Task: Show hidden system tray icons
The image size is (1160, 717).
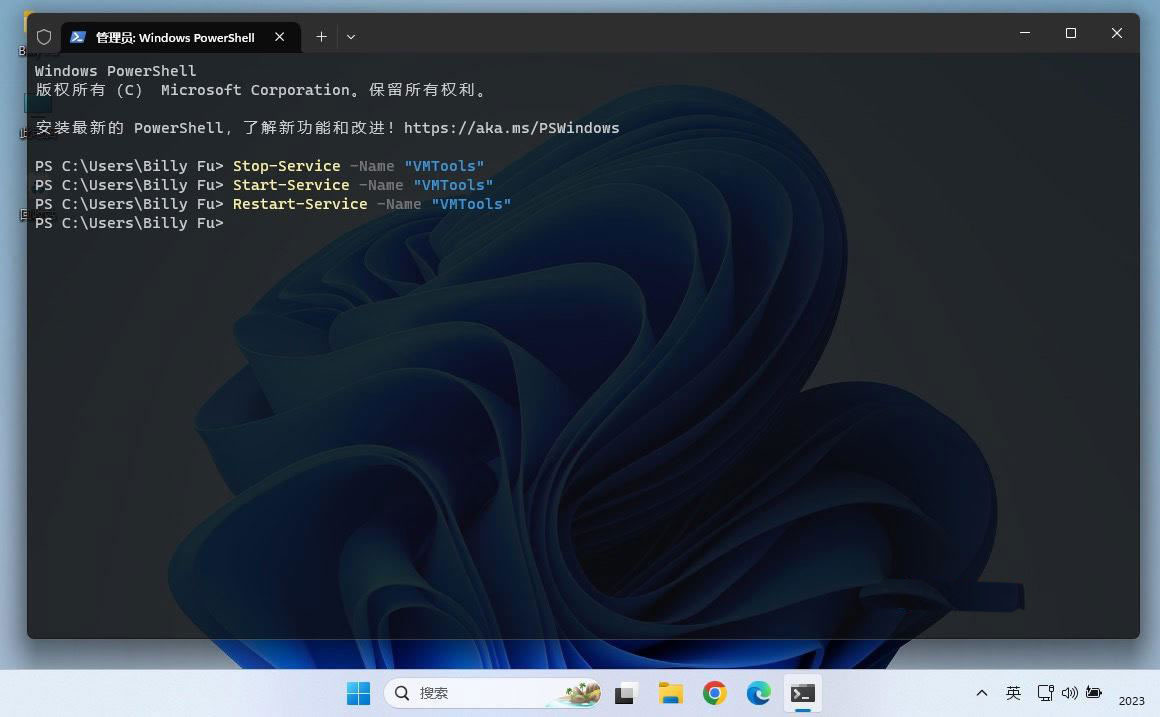Action: point(982,693)
